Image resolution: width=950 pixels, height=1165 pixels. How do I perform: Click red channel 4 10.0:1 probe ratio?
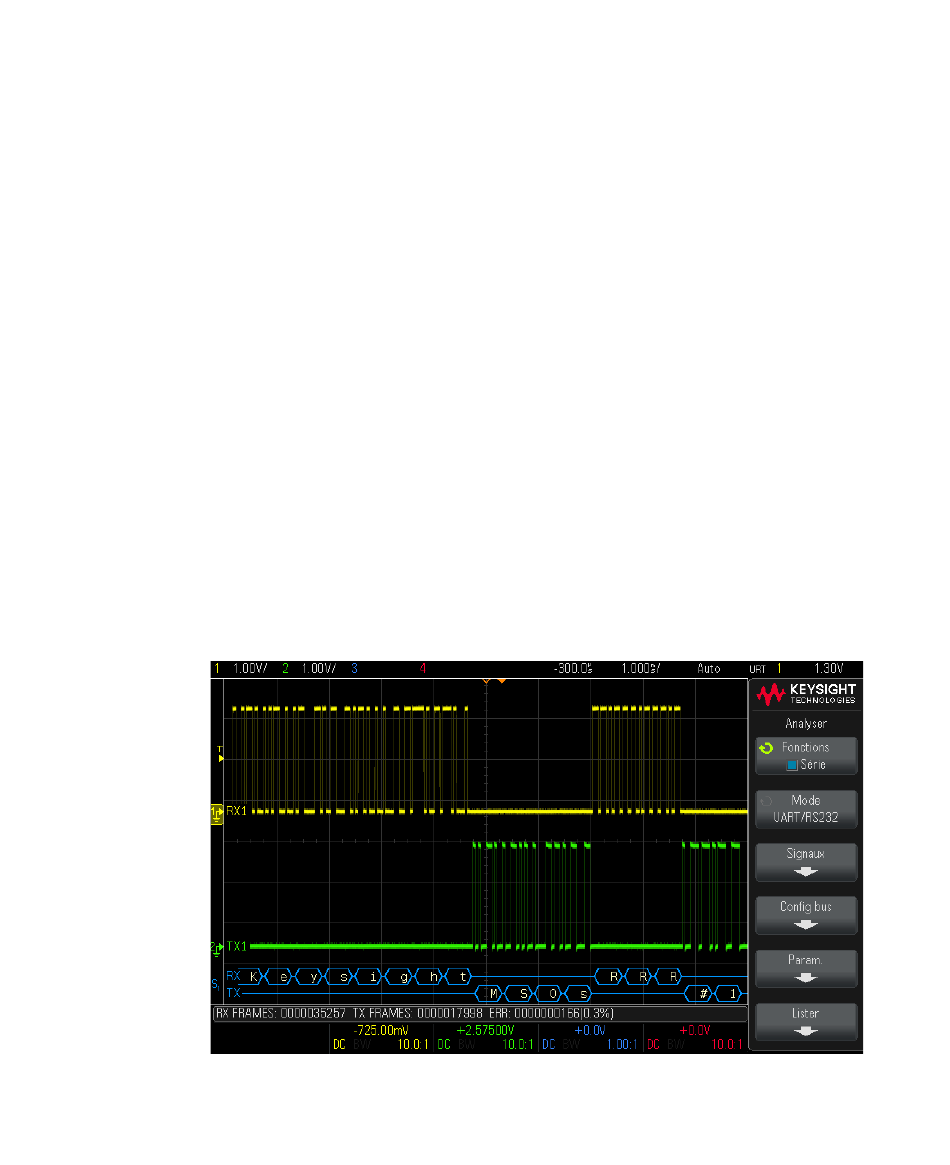pos(727,1045)
